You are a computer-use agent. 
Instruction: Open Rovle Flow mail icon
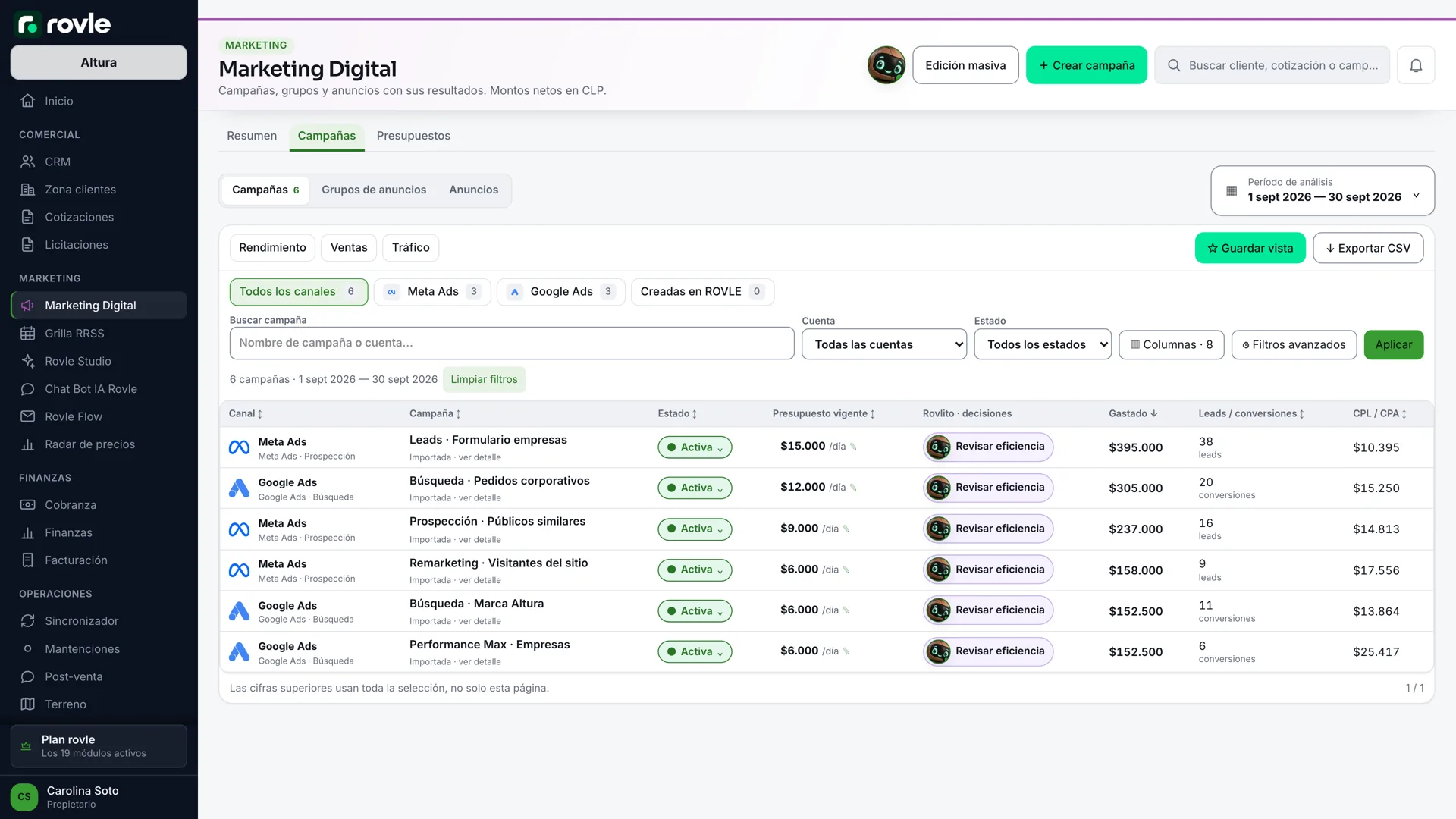click(x=28, y=416)
